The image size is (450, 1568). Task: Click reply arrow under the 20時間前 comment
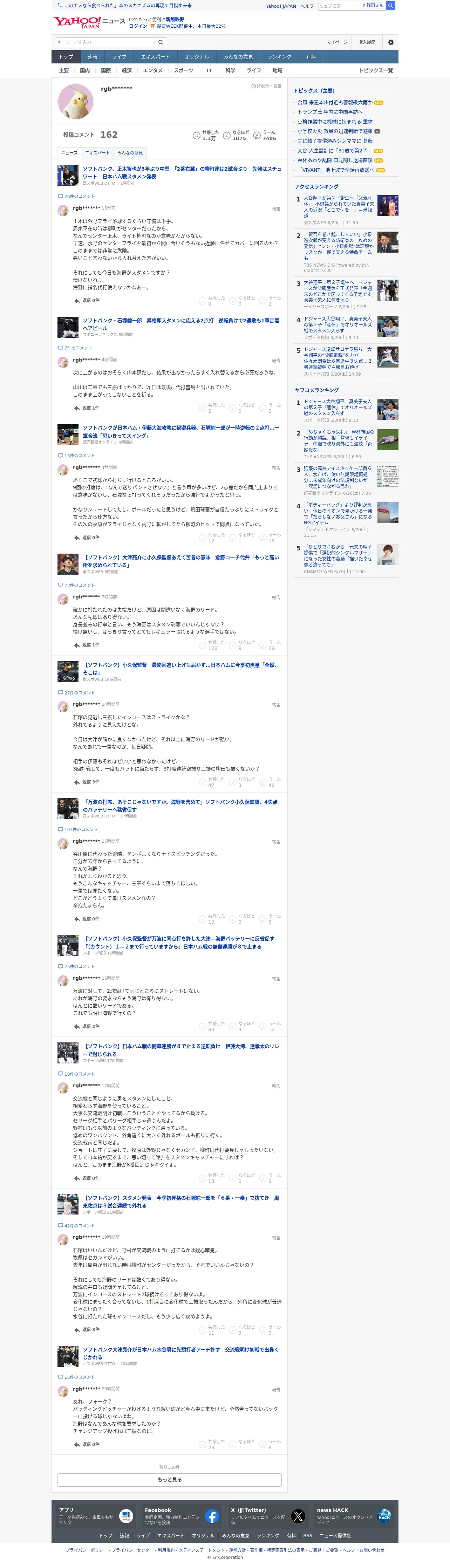[77, 1444]
